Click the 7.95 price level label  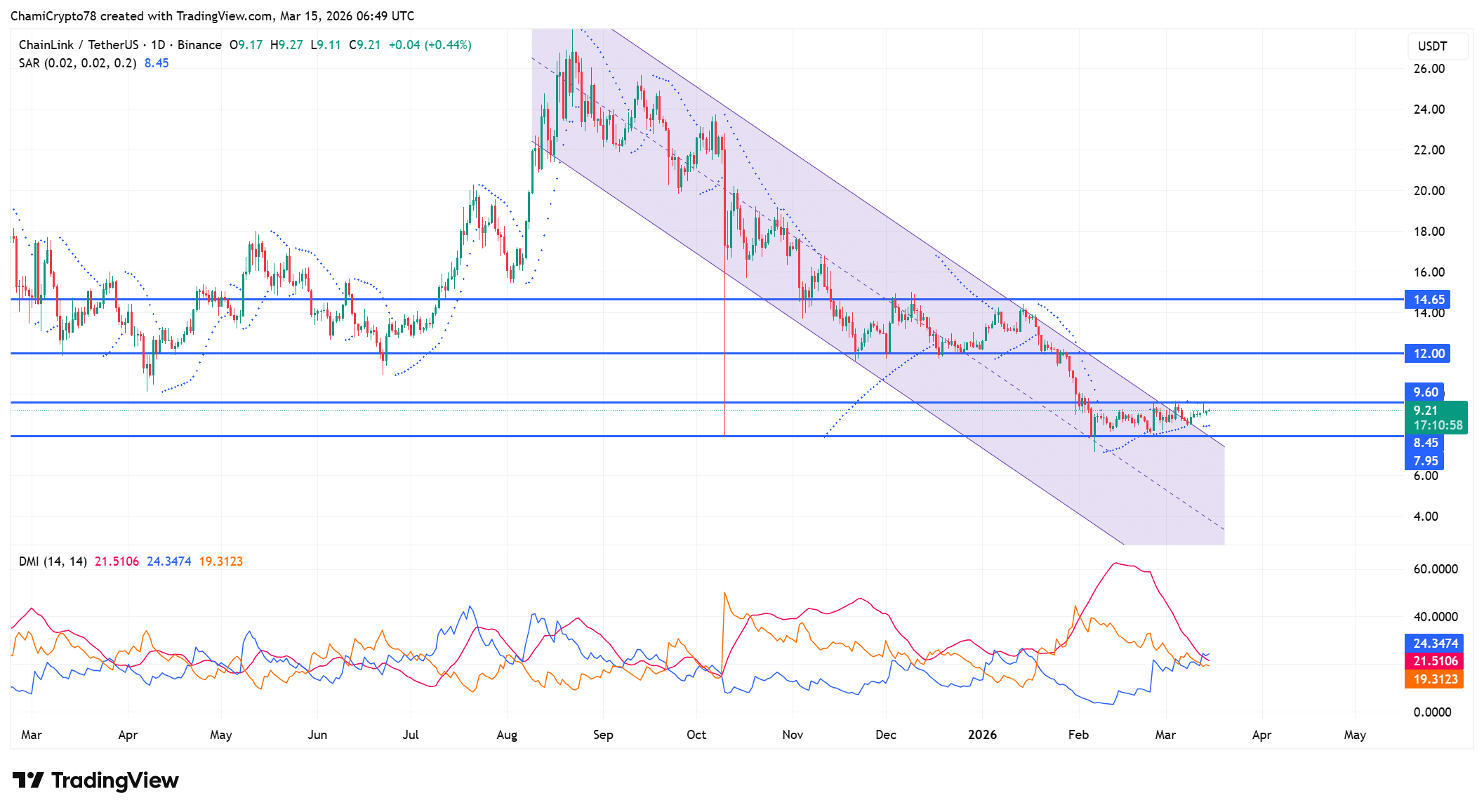(x=1425, y=461)
